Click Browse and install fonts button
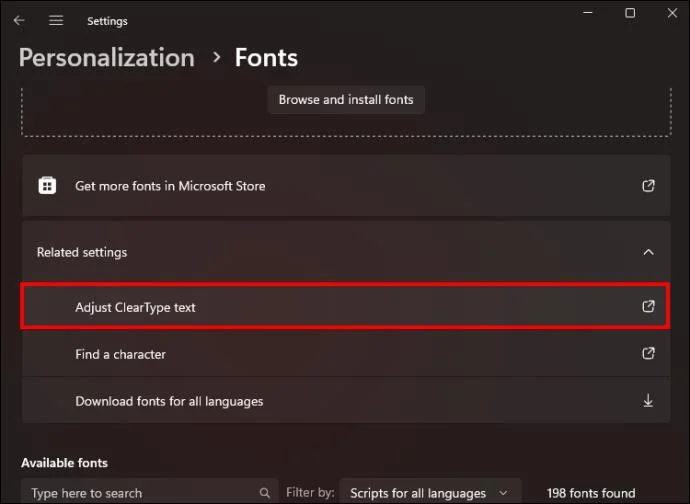This screenshot has width=690, height=504. (346, 99)
